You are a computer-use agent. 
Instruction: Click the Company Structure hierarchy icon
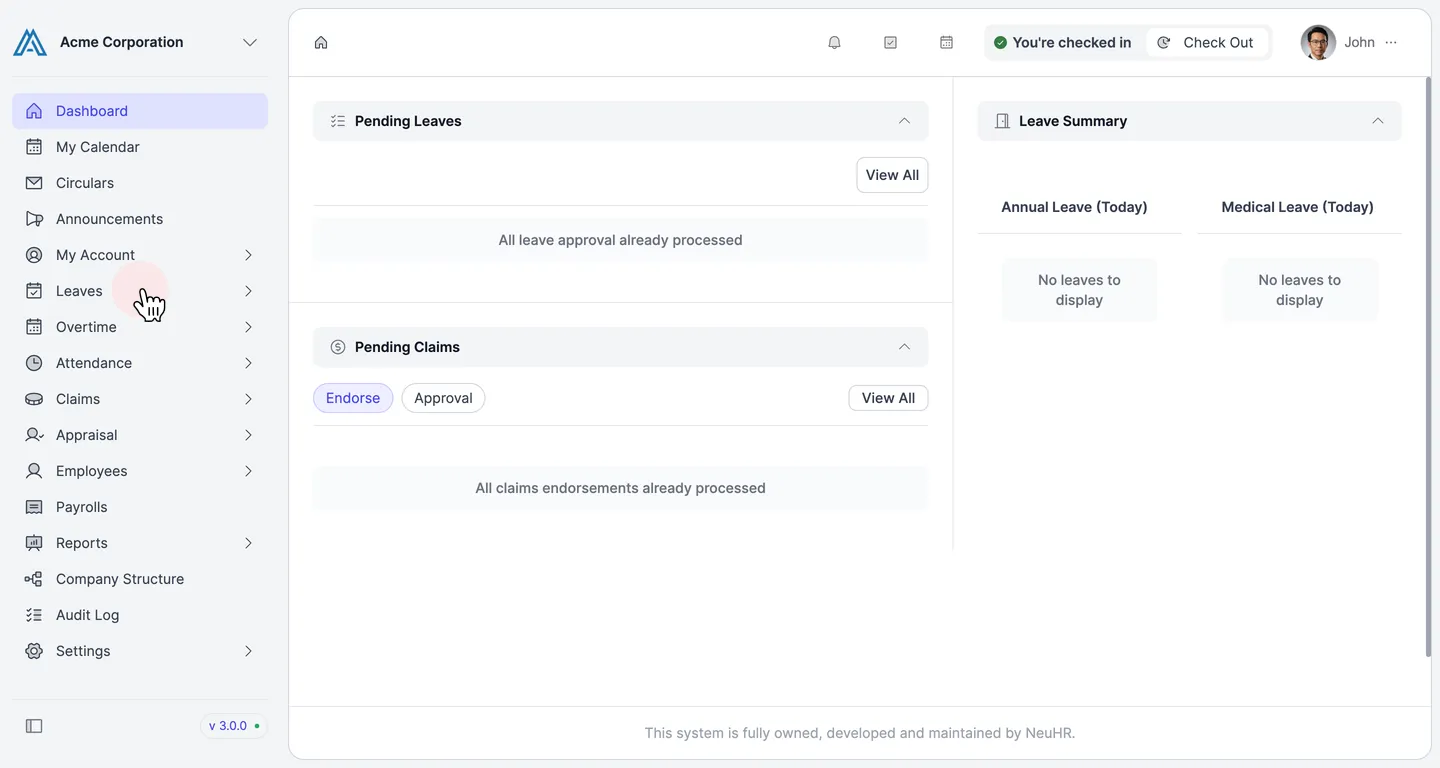34,579
